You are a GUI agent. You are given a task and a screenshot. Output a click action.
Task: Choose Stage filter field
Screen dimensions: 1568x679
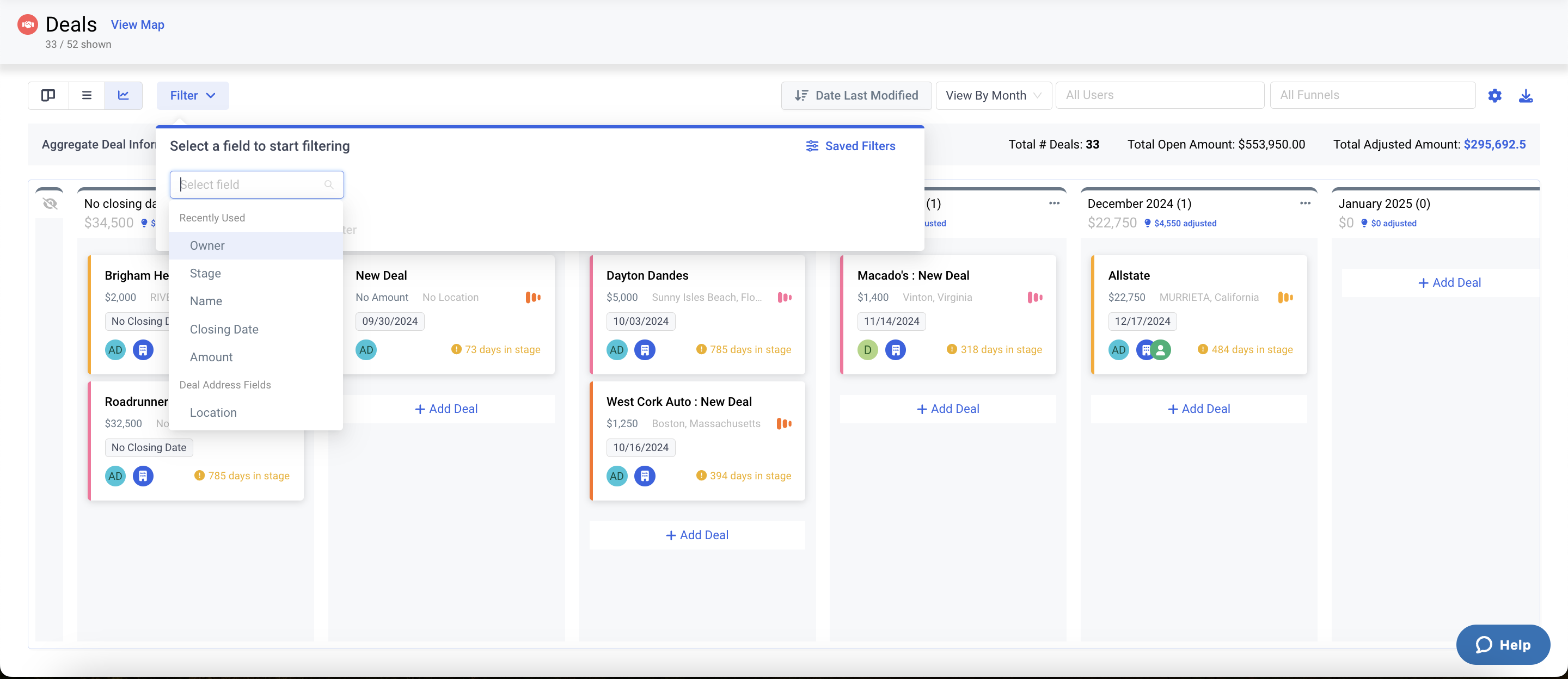tap(256, 274)
